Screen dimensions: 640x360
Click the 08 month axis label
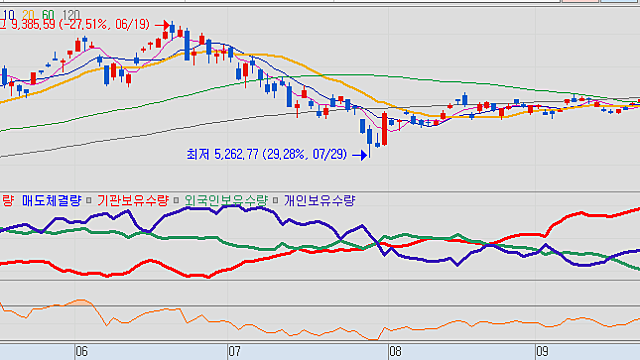(395, 351)
